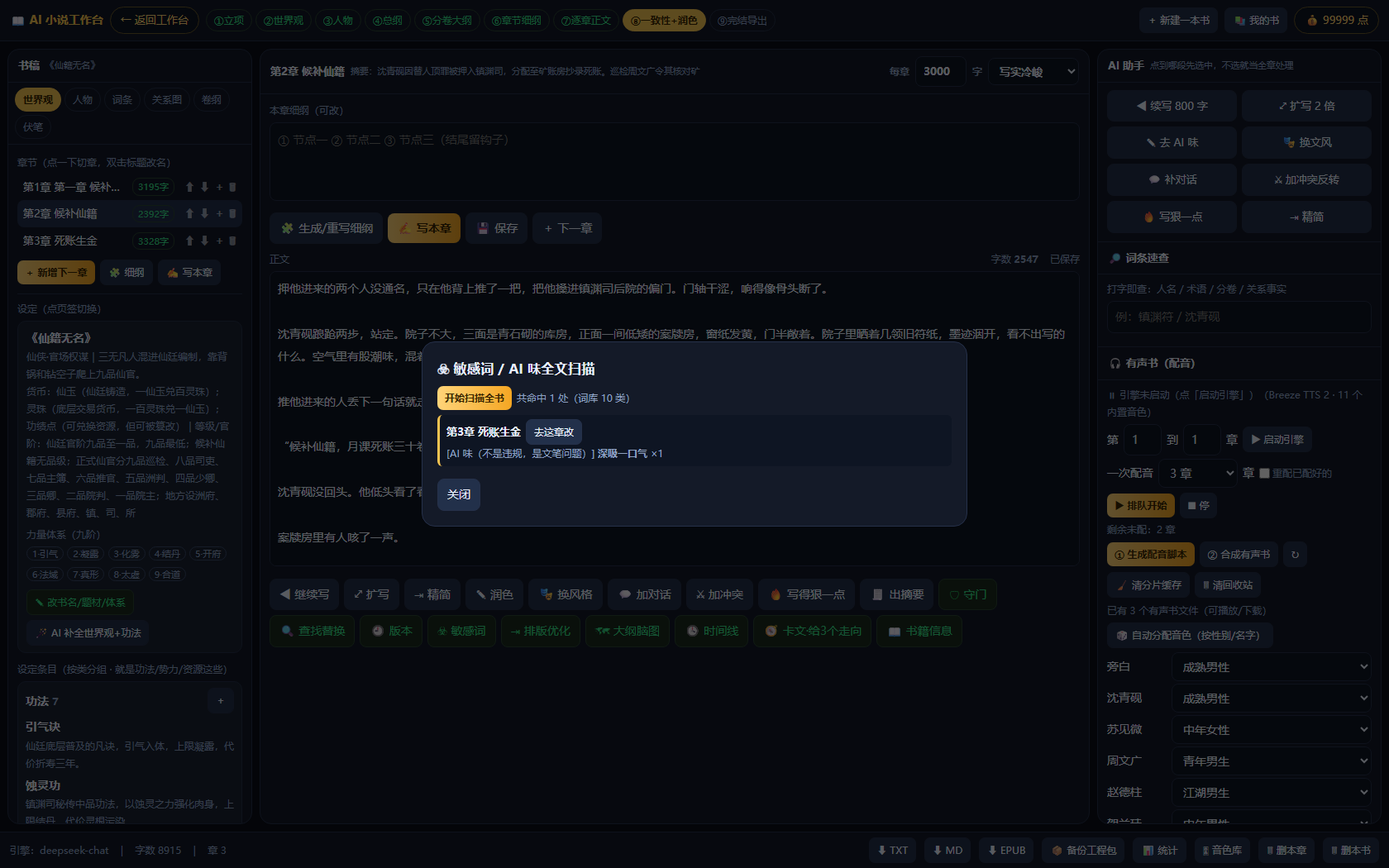The height and width of the screenshot is (868, 1389).
Task: Stop voice queue with the 停 button
Action: pos(1199,505)
